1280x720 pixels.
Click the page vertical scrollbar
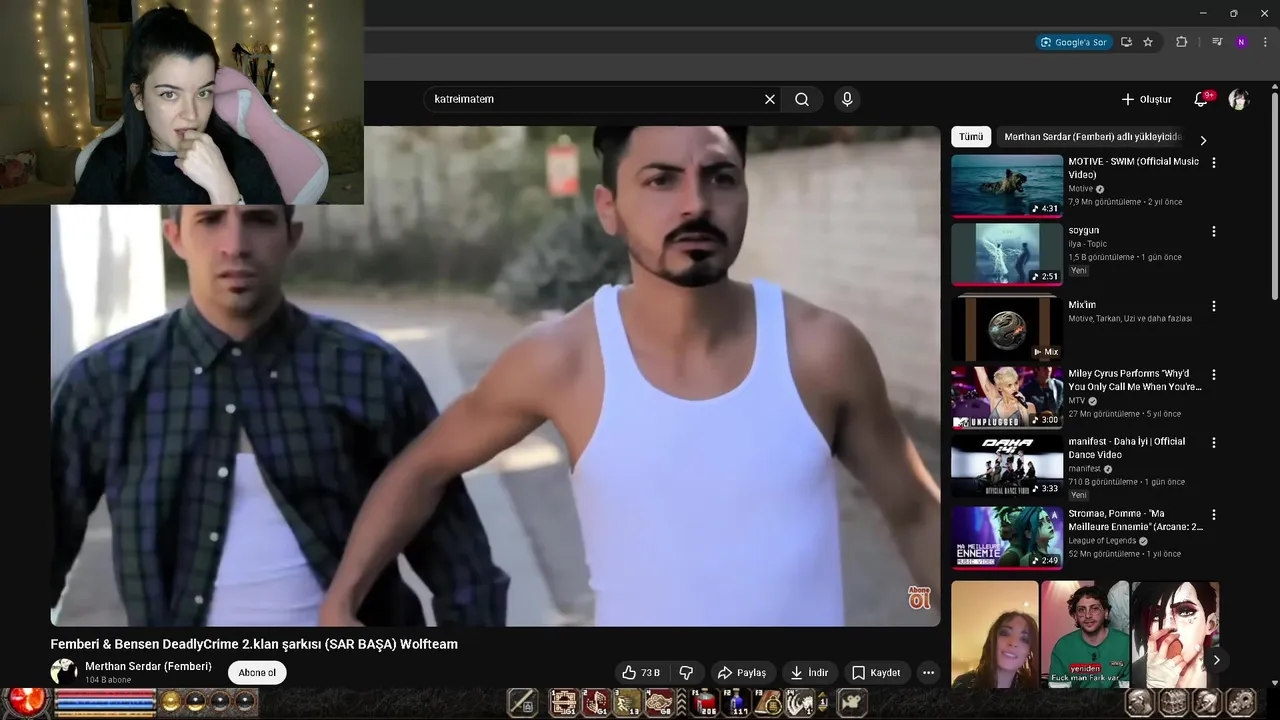point(1274,195)
